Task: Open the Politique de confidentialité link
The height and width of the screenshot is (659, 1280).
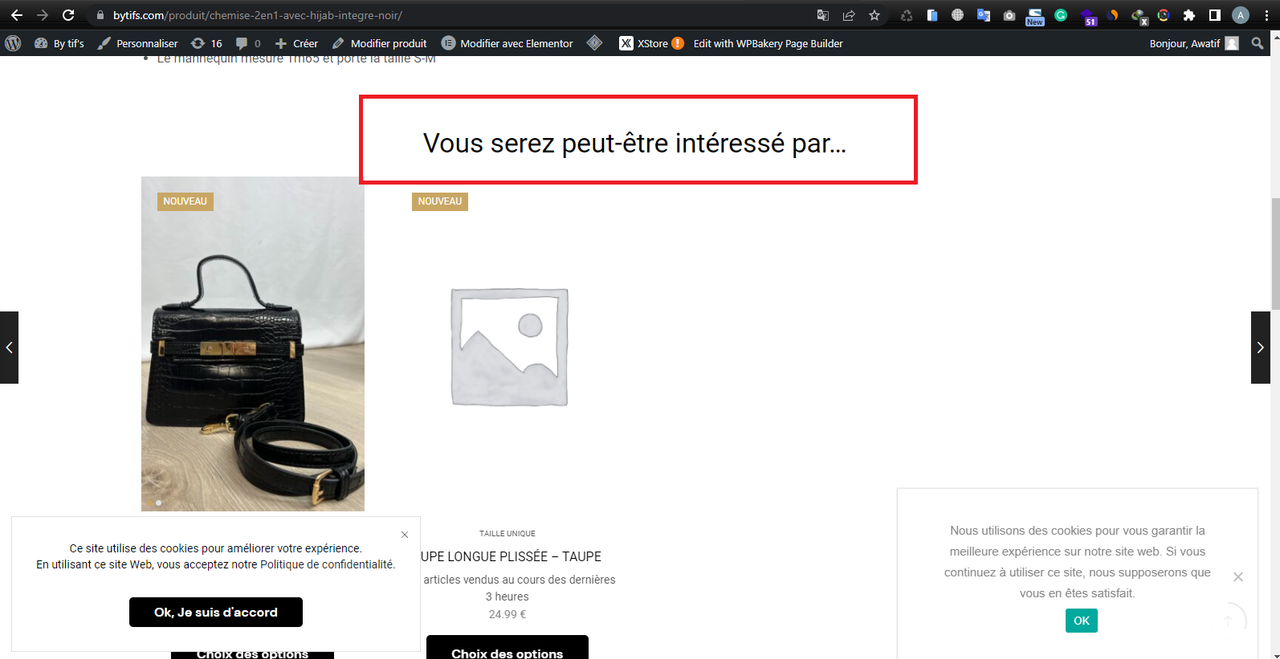Action: click(x=327, y=564)
